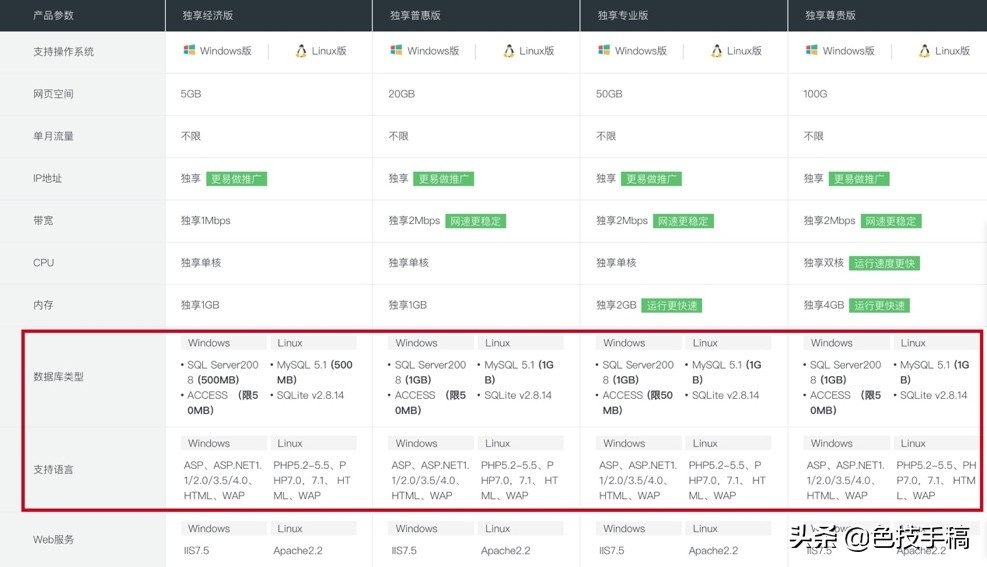The height and width of the screenshot is (567, 987).
Task: Click the 独享双核 CPU value
Action: pos(823,262)
